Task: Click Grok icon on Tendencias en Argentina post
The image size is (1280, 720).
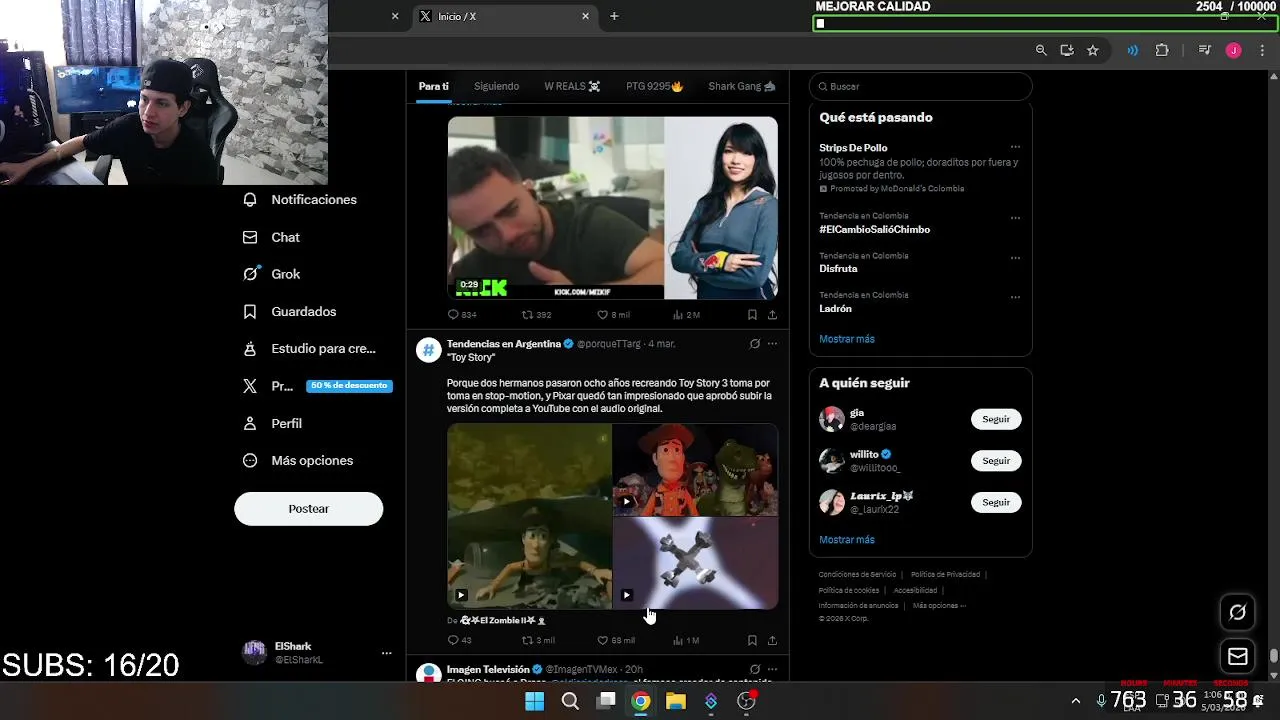Action: point(754,344)
